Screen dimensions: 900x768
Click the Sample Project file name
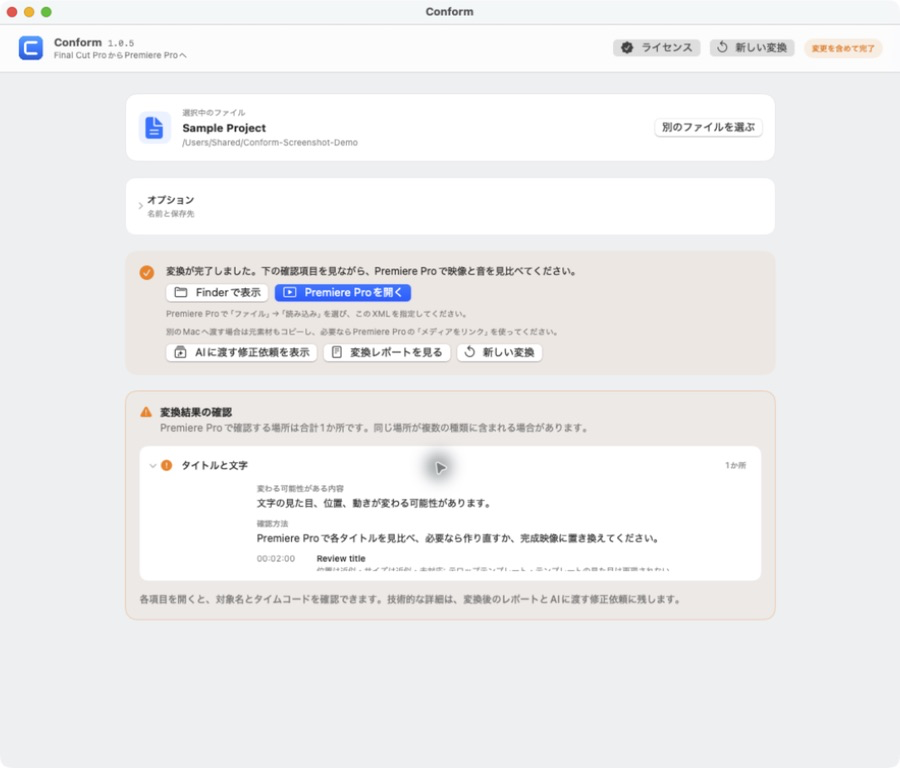[224, 128]
